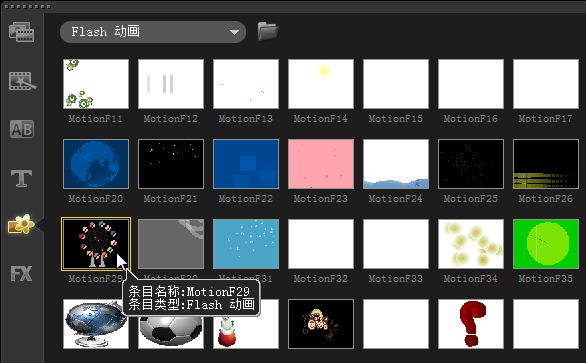
Task: Select the red question mark thumbnail
Action: 471,324
